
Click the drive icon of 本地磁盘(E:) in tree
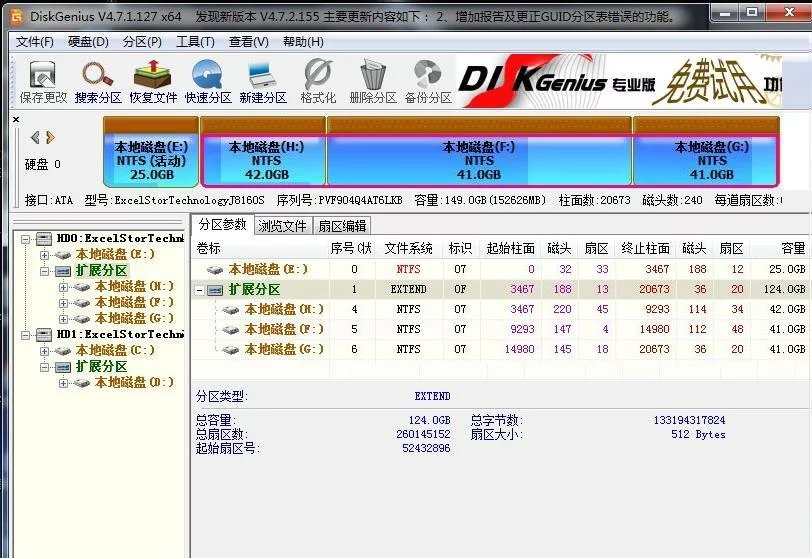click(x=63, y=255)
